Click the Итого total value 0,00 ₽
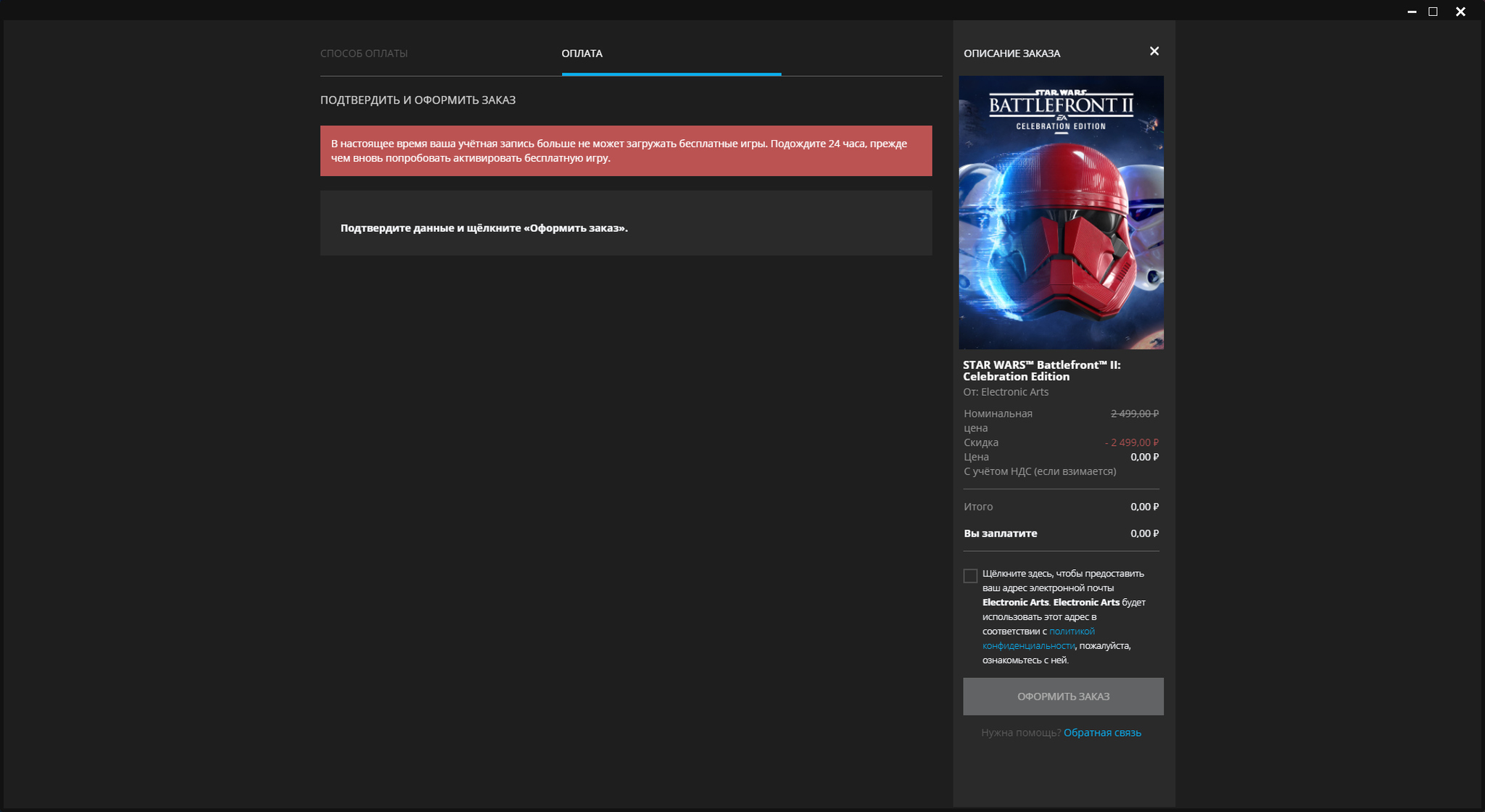Image resolution: width=1485 pixels, height=812 pixels. pos(1144,507)
